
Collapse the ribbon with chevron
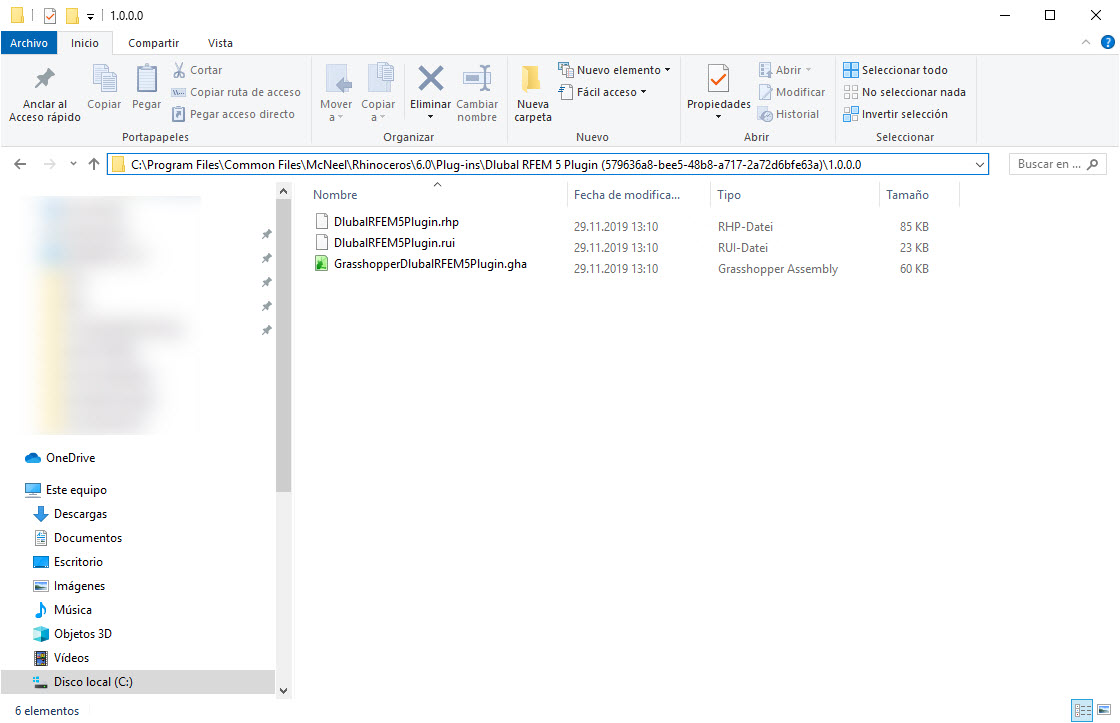click(x=1086, y=43)
